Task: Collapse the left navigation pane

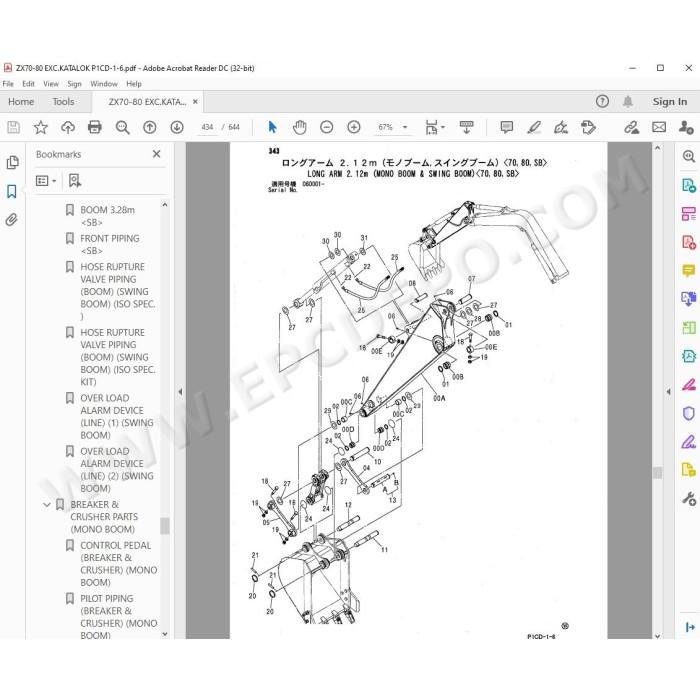Action: [x=180, y=392]
